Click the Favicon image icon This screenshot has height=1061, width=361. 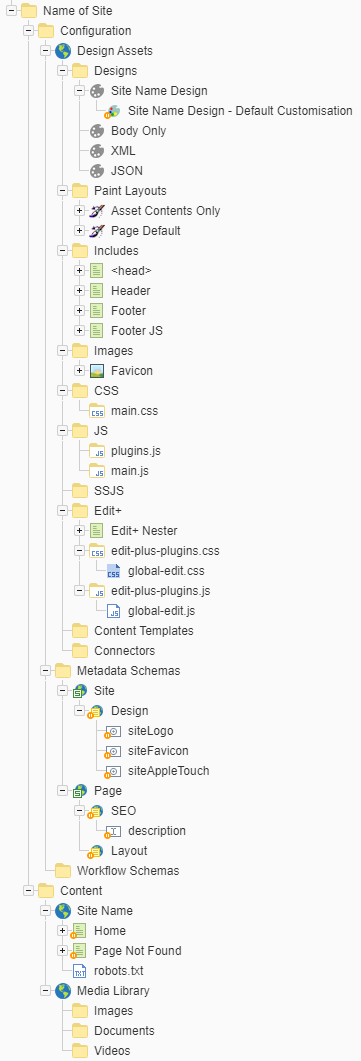97,371
